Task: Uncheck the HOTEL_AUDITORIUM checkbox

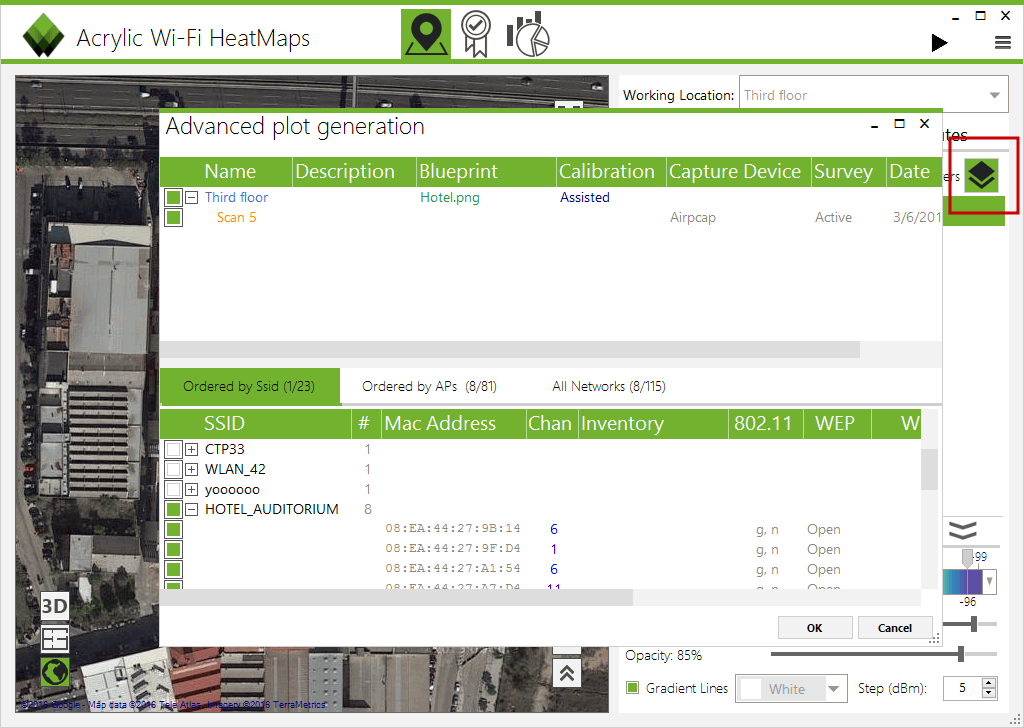Action: [x=173, y=509]
